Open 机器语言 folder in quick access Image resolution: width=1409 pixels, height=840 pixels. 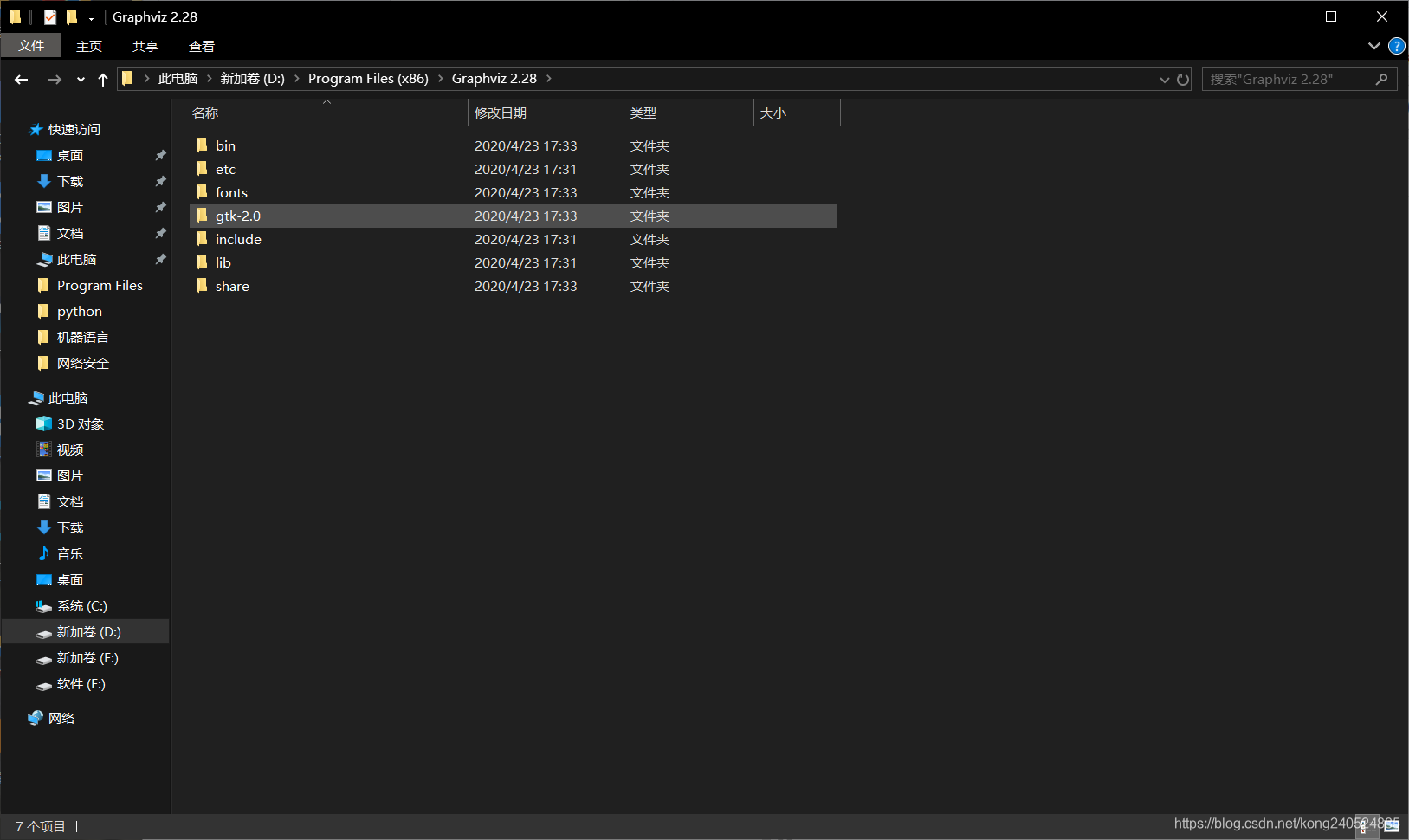83,337
